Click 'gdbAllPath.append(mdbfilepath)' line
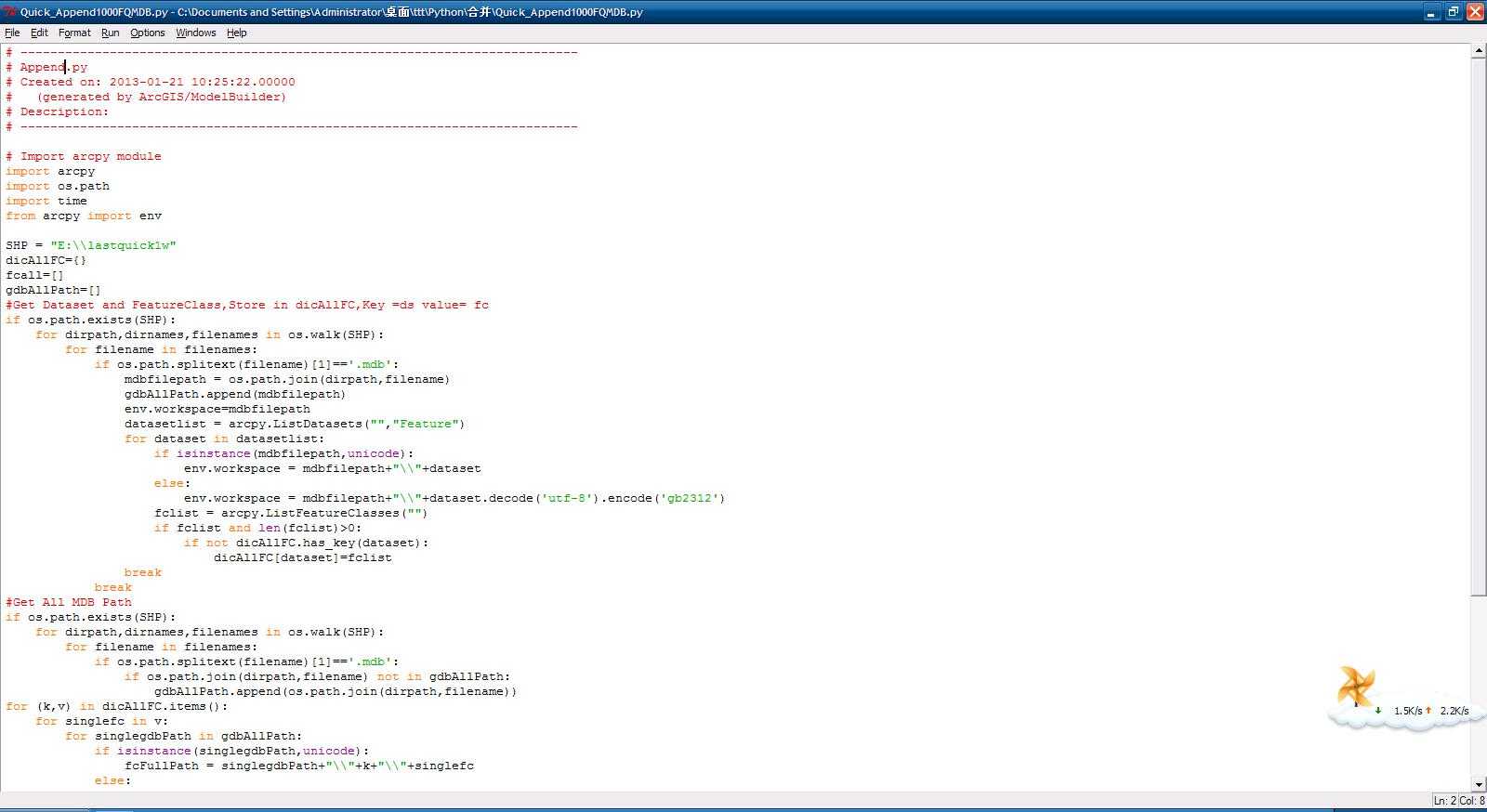This screenshot has width=1487, height=812. [235, 394]
